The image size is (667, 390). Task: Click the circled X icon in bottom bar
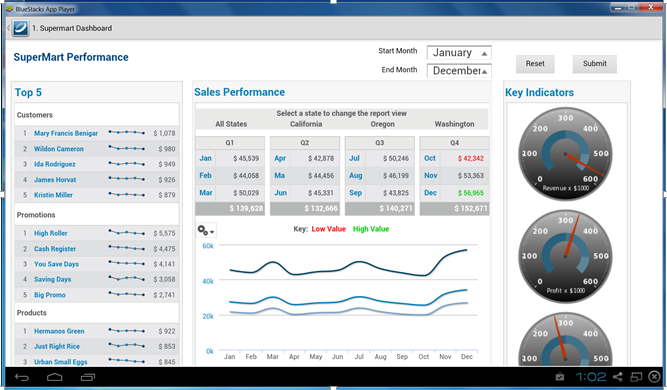click(654, 377)
